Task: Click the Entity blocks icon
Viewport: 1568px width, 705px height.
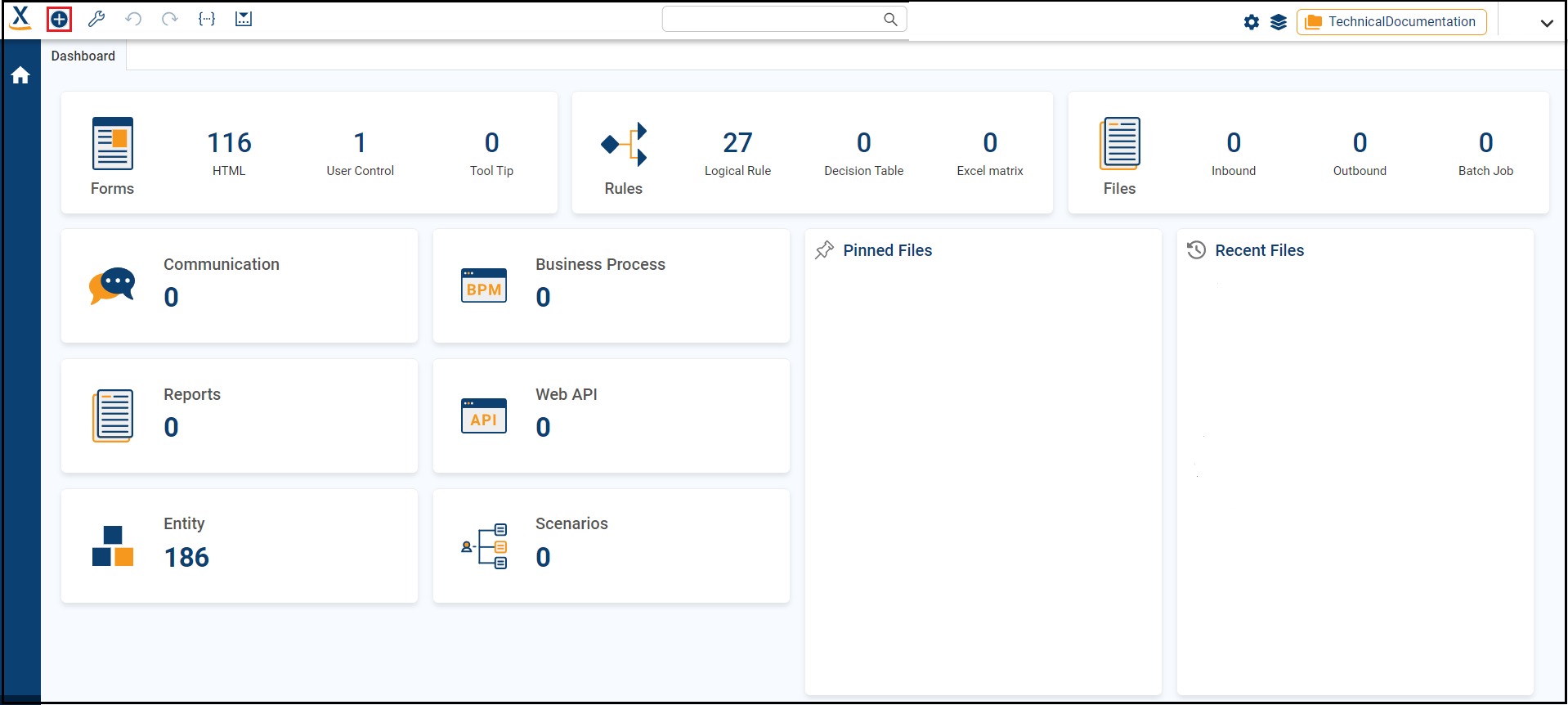Action: [113, 546]
